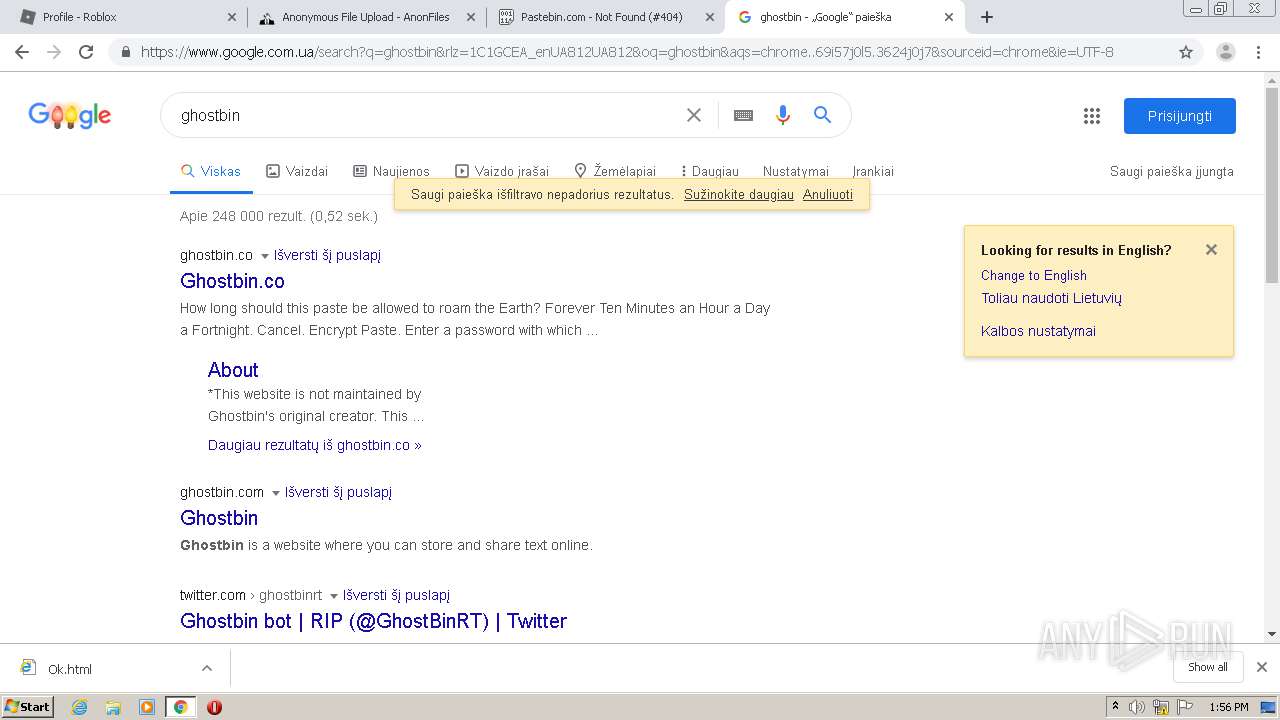The width and height of the screenshot is (1280, 720).
Task: Select the Vaizdo įrašai search tab
Action: (x=502, y=171)
